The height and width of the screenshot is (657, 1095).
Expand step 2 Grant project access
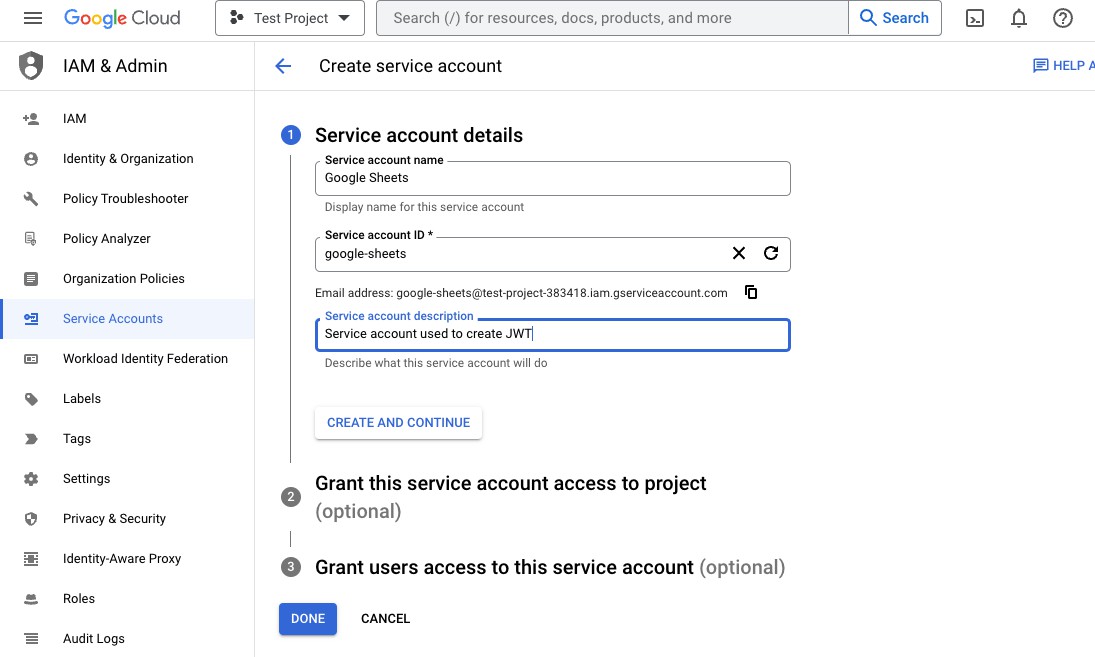(x=510, y=484)
